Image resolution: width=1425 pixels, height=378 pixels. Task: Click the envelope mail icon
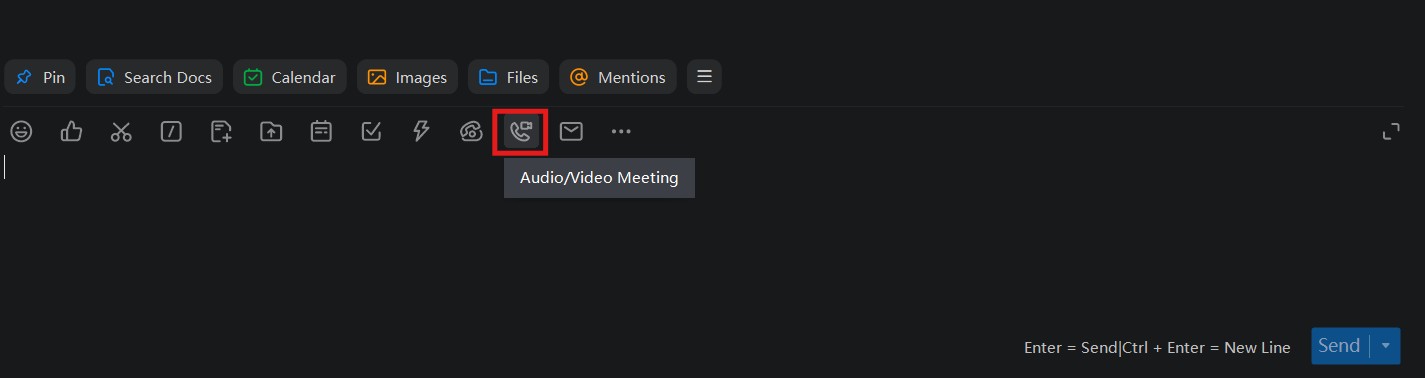pos(571,131)
